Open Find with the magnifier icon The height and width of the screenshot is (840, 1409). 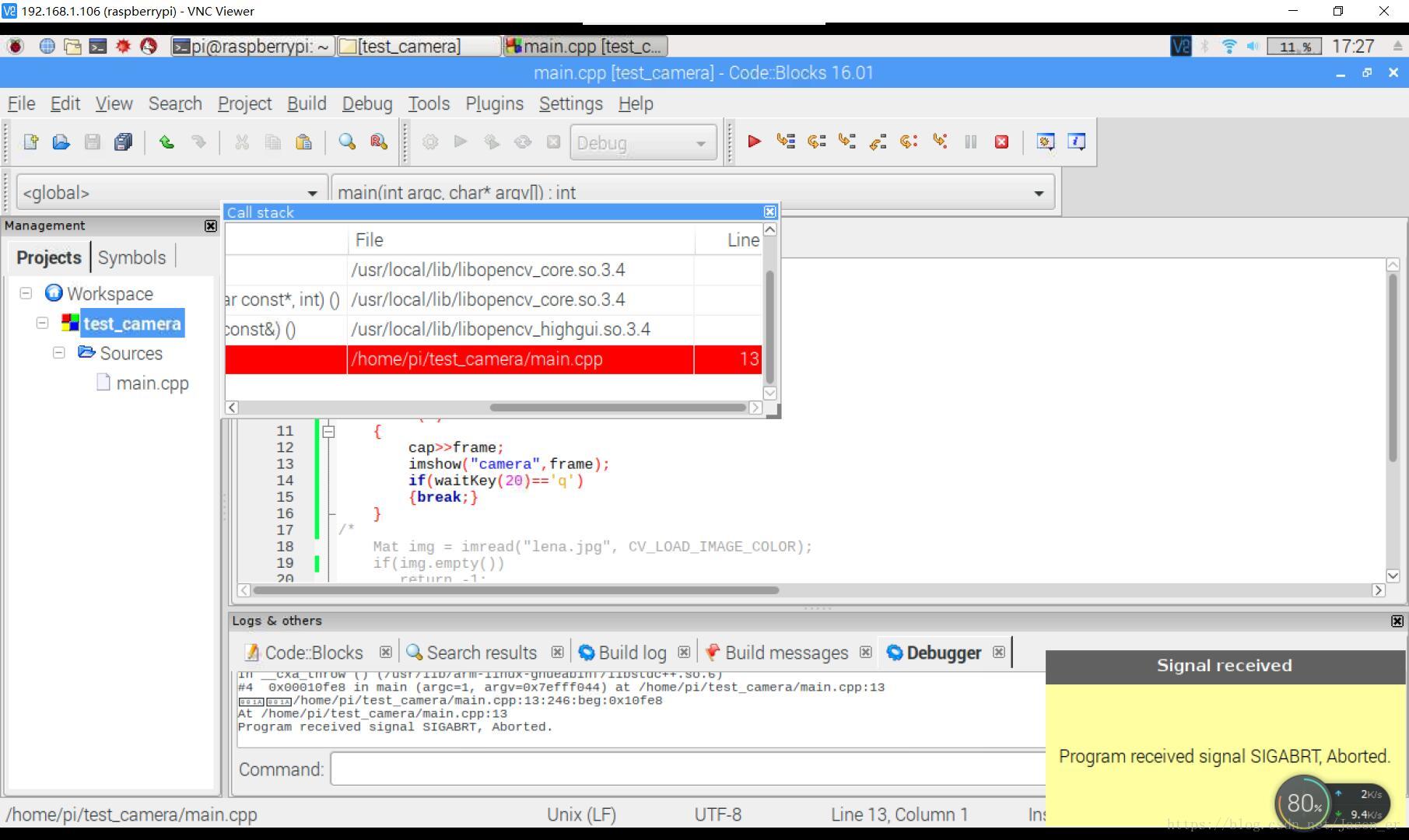pyautogui.click(x=347, y=142)
